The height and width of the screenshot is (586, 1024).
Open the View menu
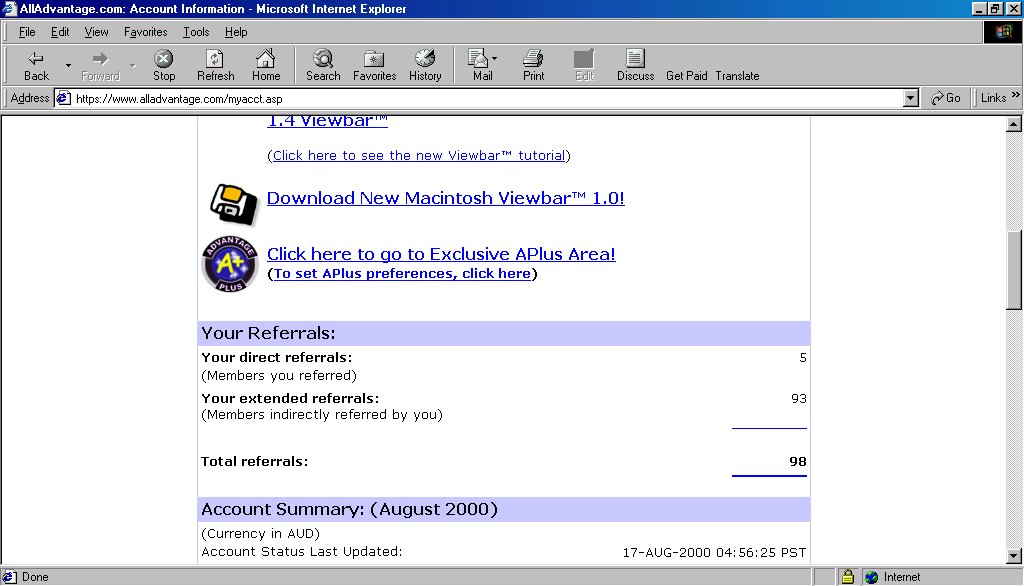click(x=96, y=32)
